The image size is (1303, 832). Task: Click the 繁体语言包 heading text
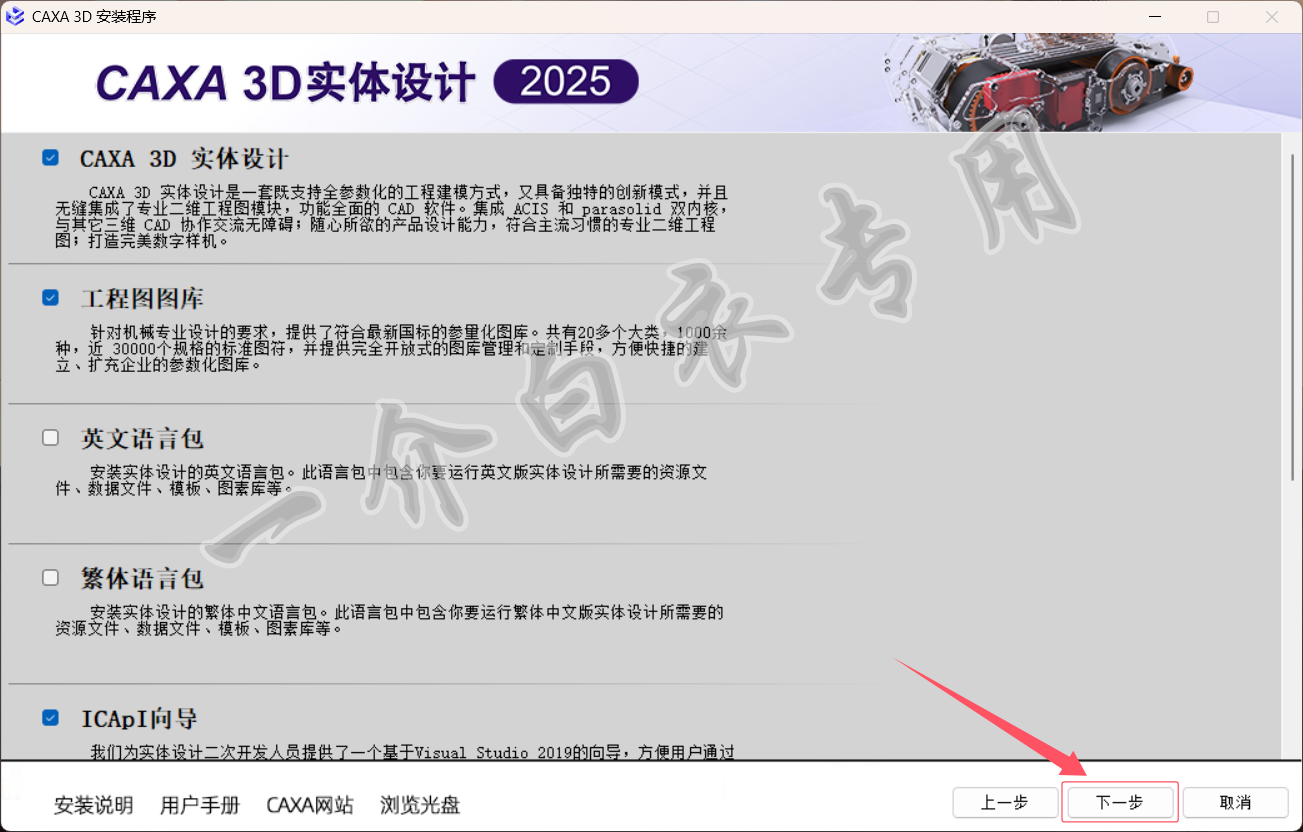click(143, 579)
